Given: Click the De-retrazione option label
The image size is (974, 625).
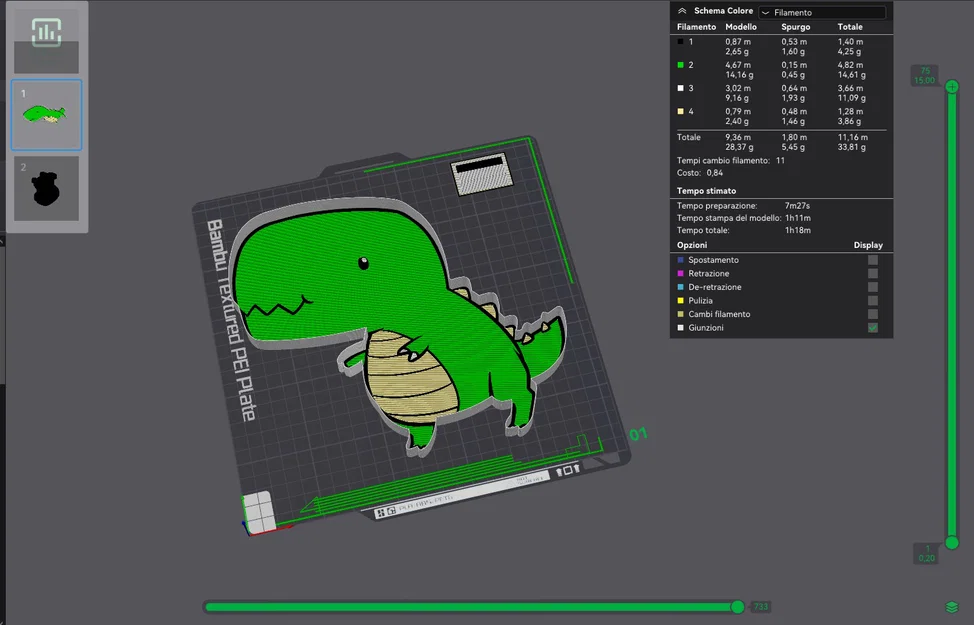Looking at the screenshot, I should pyautogui.click(x=715, y=287).
